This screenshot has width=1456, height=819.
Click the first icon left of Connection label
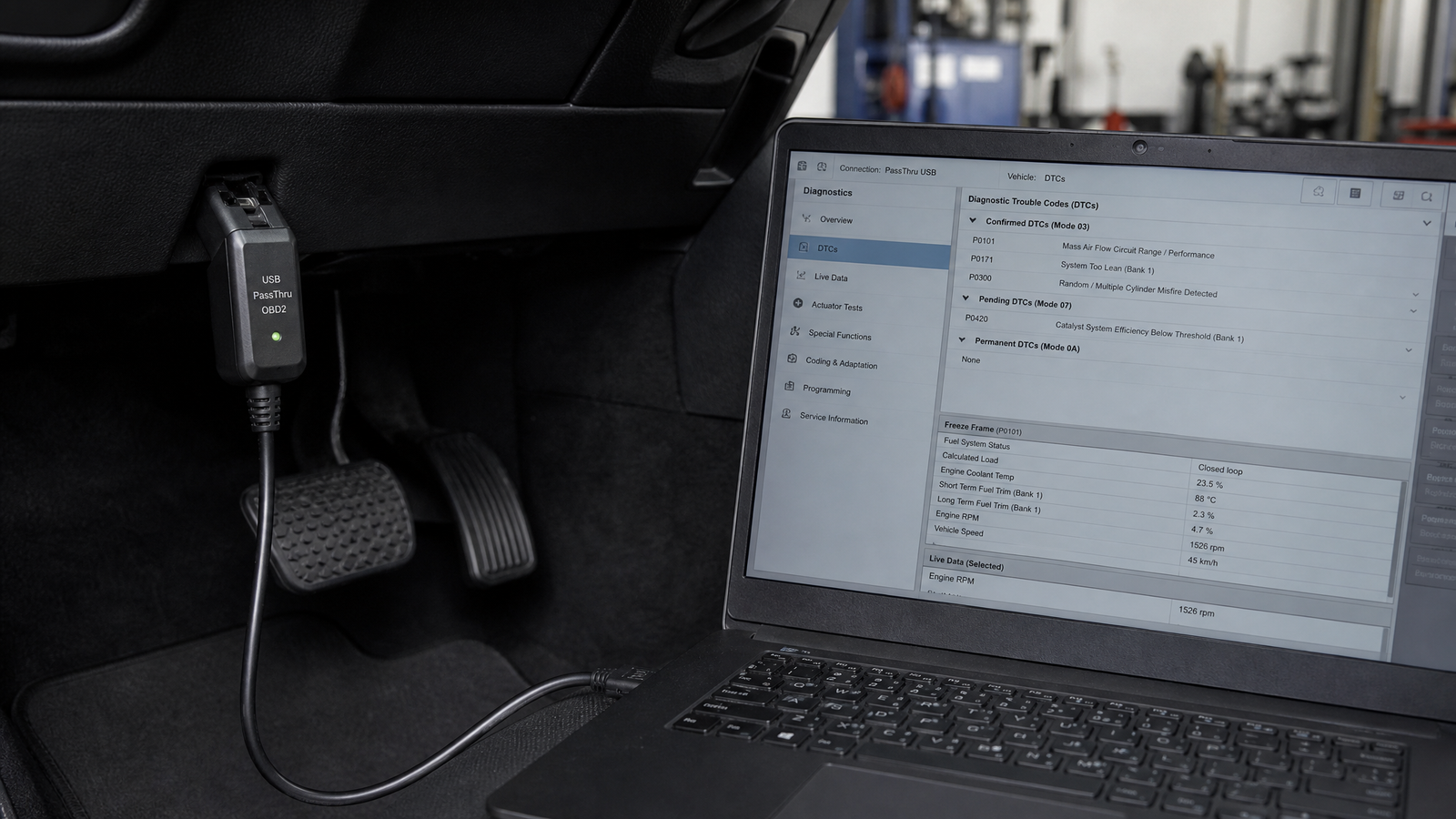coord(802,166)
